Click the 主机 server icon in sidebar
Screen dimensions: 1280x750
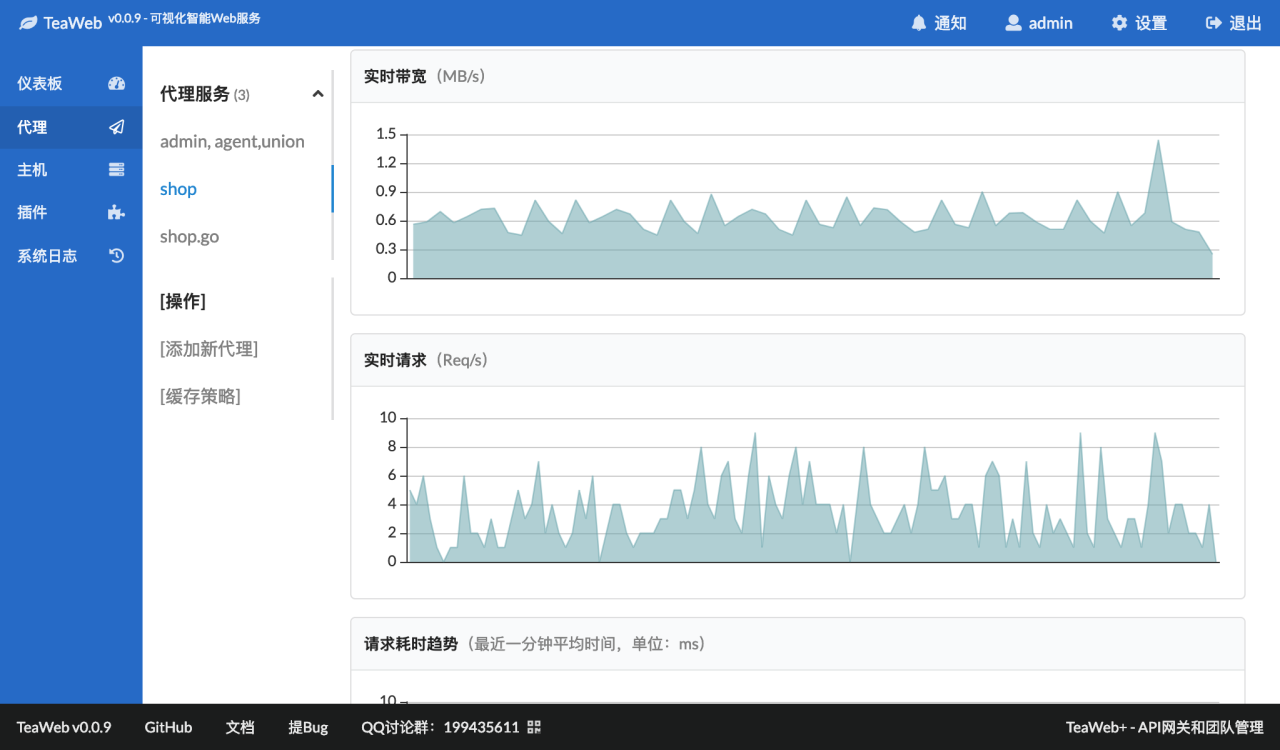pos(117,169)
